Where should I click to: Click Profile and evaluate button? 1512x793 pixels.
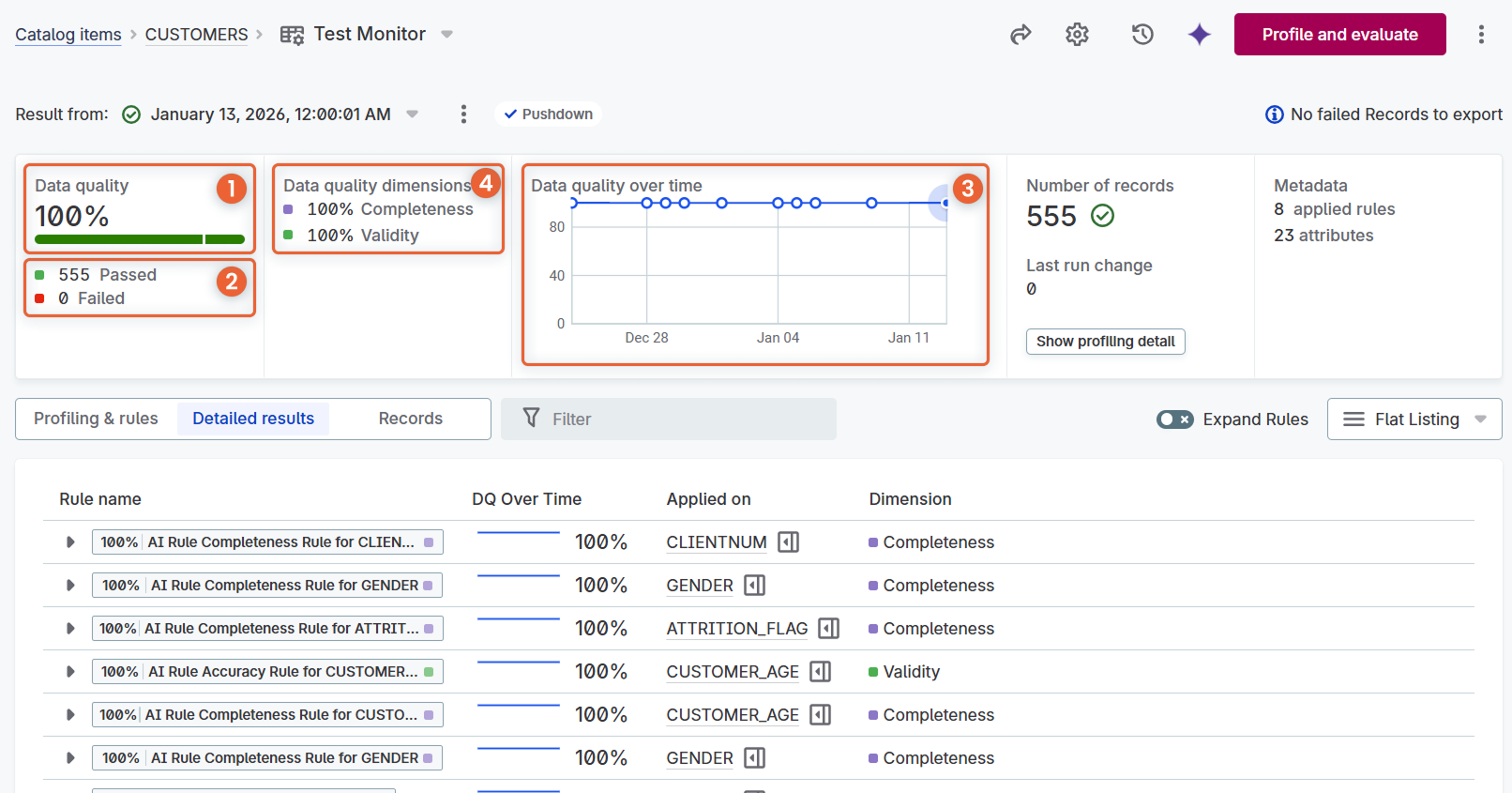[x=1339, y=35]
